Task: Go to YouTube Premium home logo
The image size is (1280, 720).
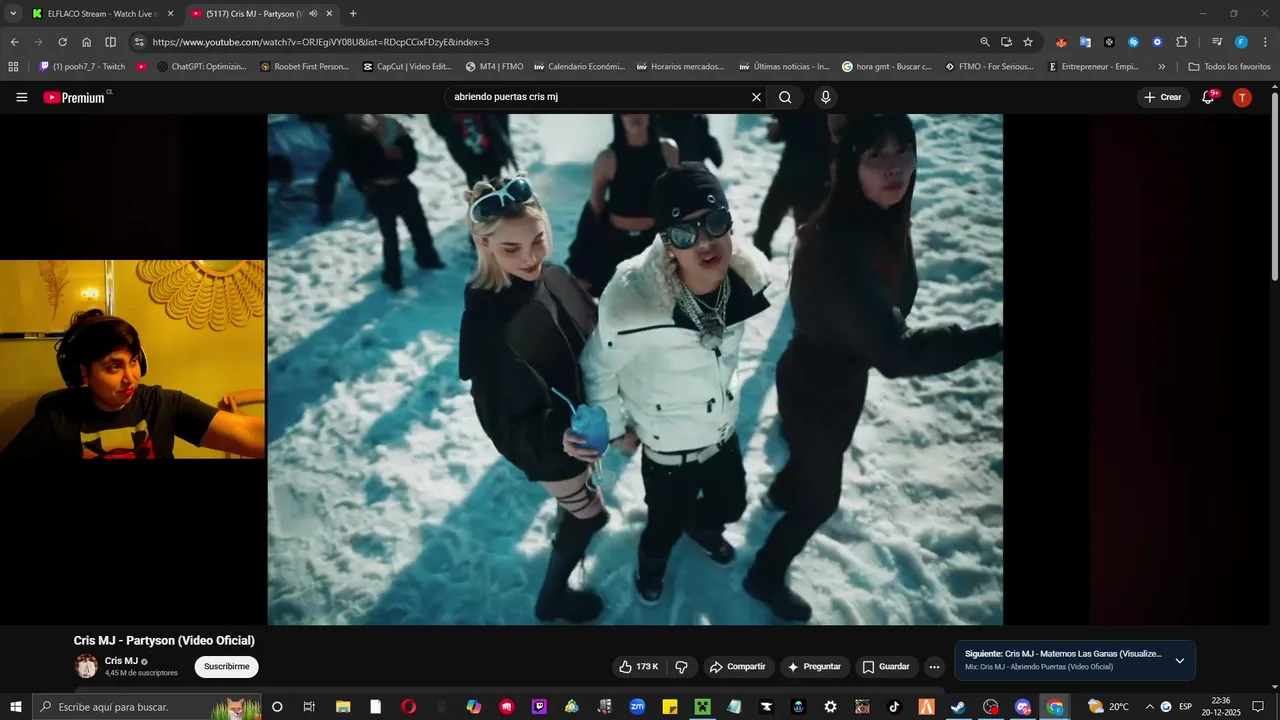Action: (74, 97)
